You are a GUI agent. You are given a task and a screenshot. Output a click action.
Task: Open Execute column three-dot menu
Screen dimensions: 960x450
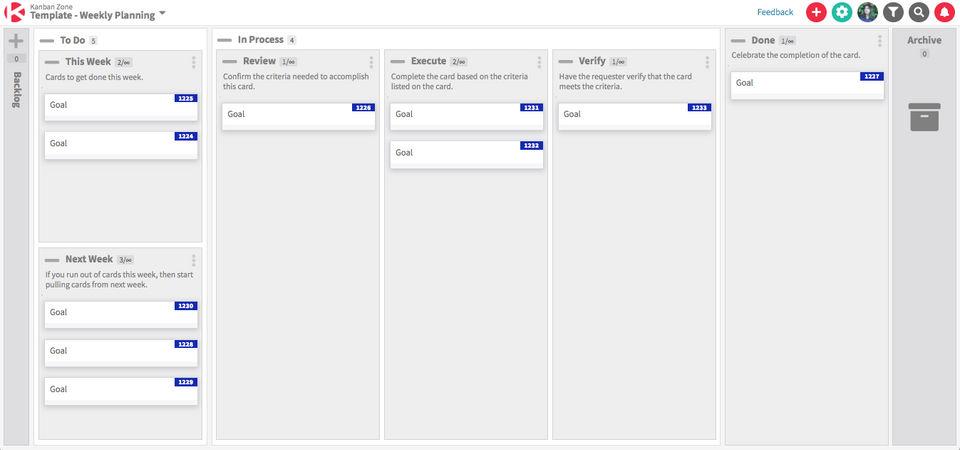(539, 63)
